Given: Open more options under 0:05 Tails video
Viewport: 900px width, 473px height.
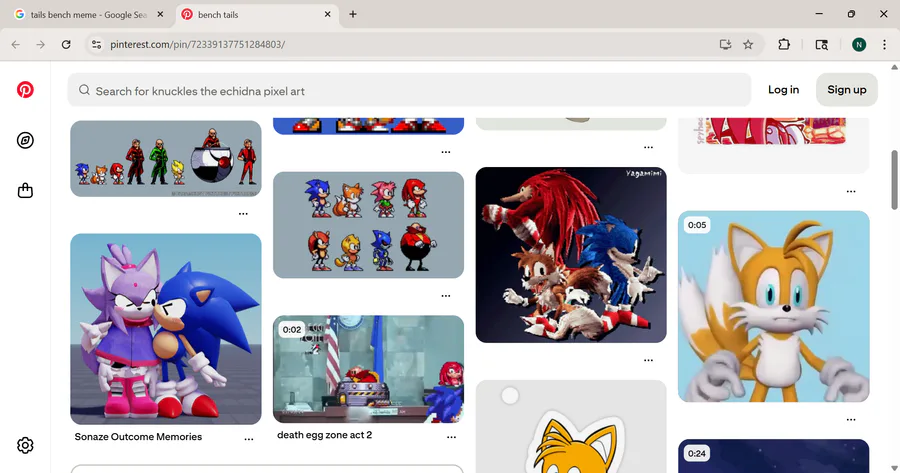Looking at the screenshot, I should (x=851, y=420).
